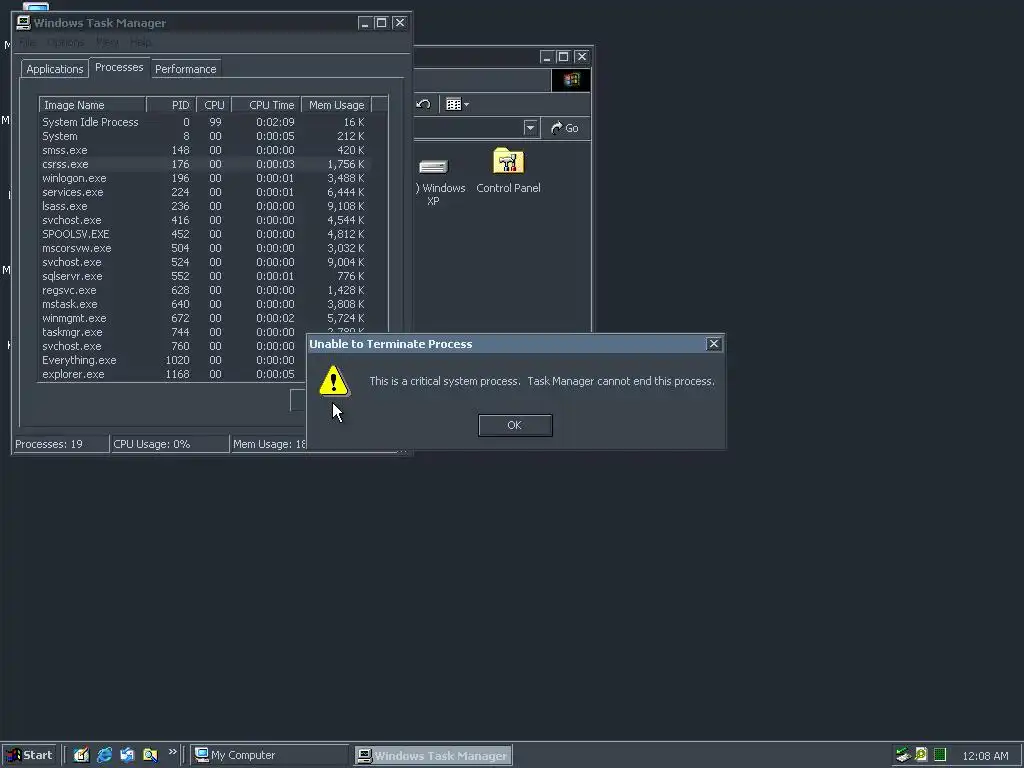1024x768 pixels.
Task: Click the 12:08 AM taskbar clock
Action: pos(985,756)
